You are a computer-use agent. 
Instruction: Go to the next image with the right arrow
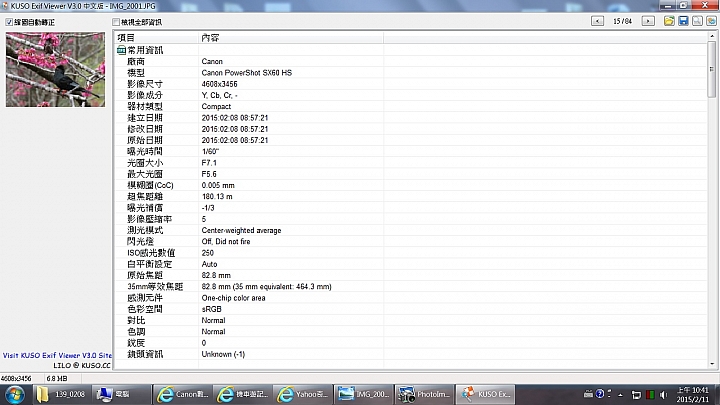[x=648, y=21]
